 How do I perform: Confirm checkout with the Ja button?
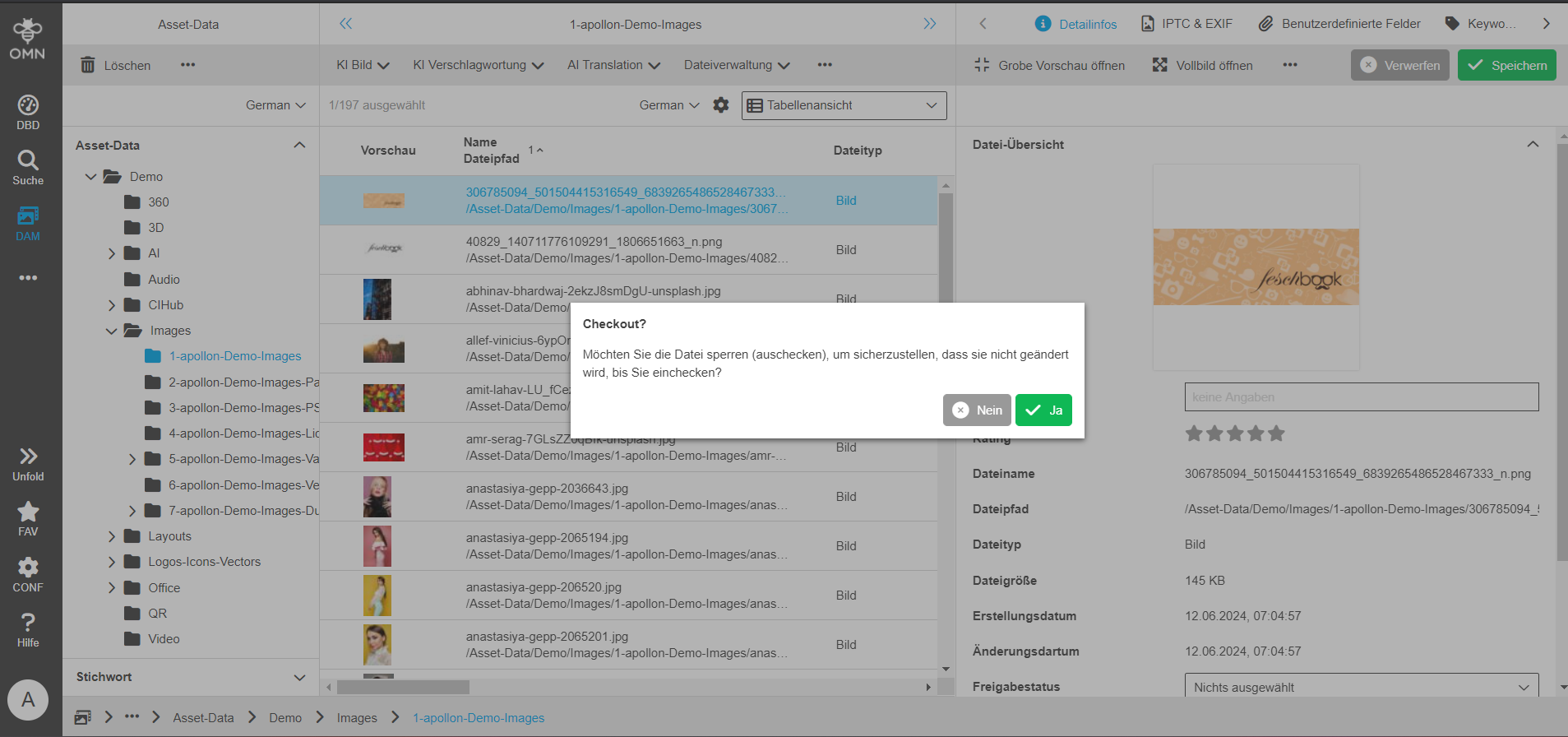1043,410
